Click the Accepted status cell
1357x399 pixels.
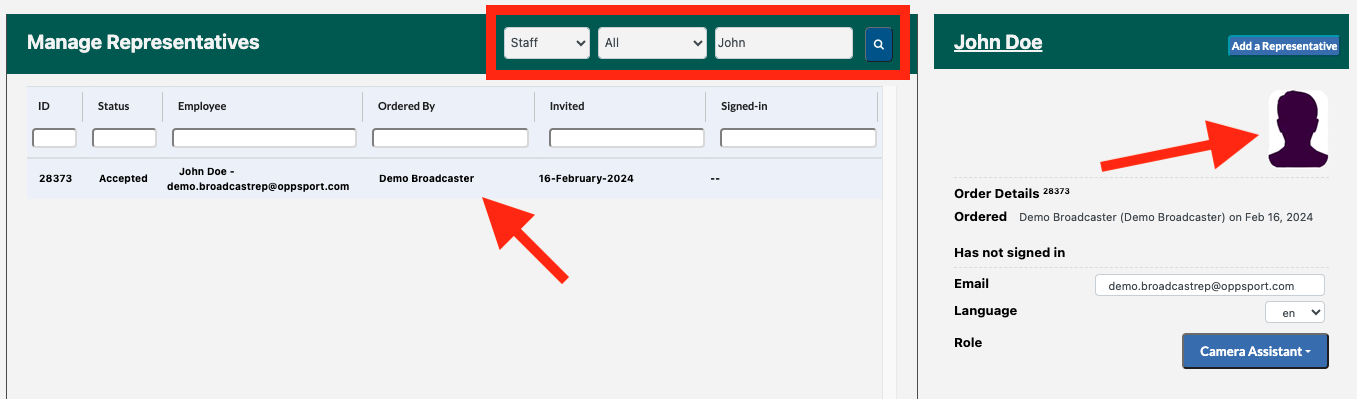[123, 178]
